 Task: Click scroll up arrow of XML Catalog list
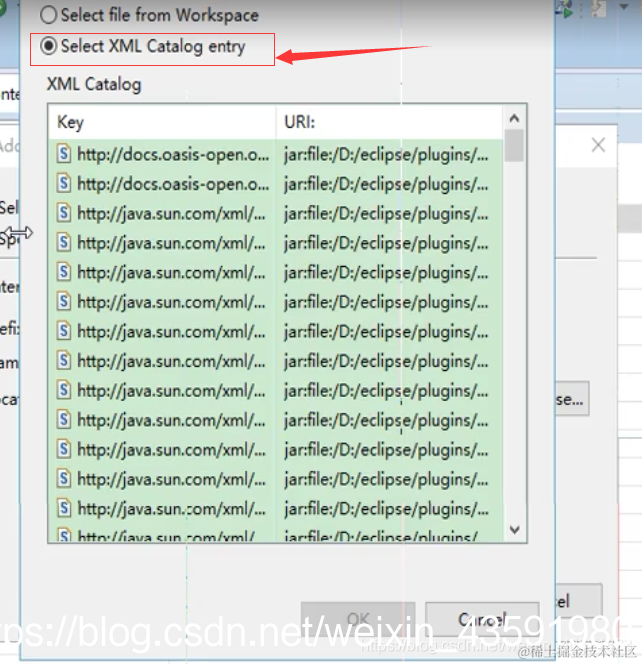coord(515,118)
